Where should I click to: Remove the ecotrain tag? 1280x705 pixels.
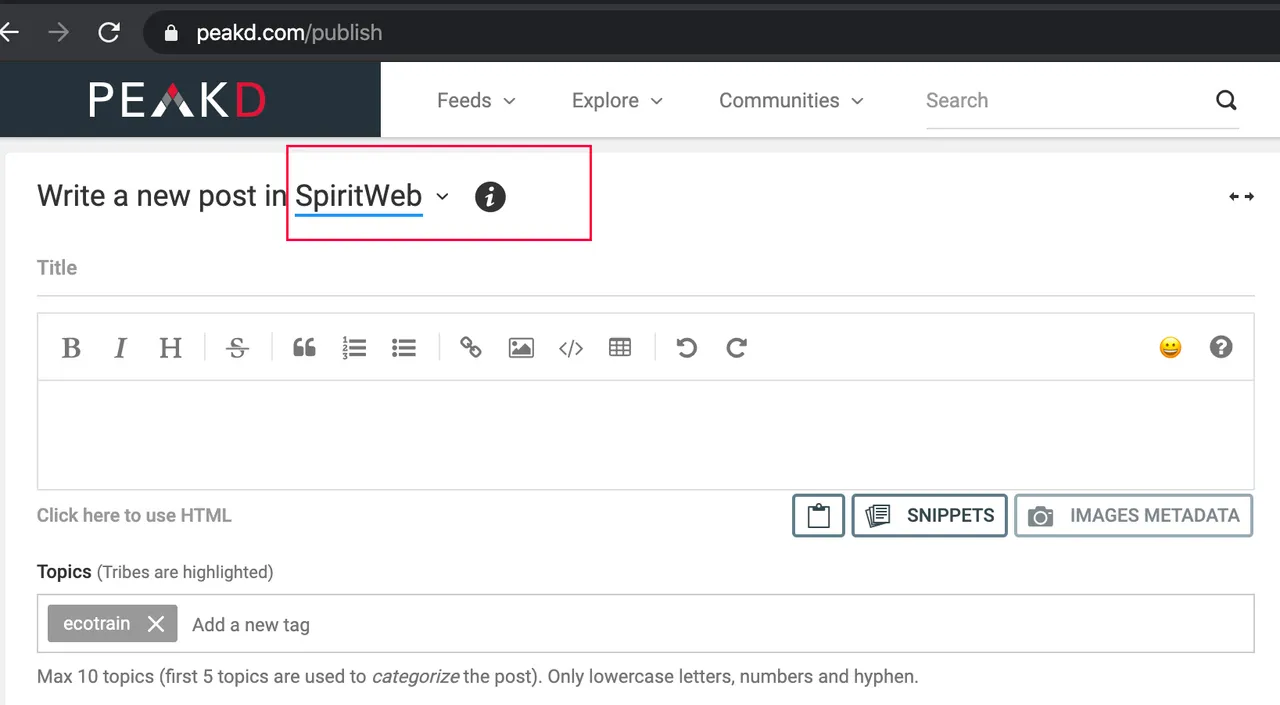(x=156, y=624)
